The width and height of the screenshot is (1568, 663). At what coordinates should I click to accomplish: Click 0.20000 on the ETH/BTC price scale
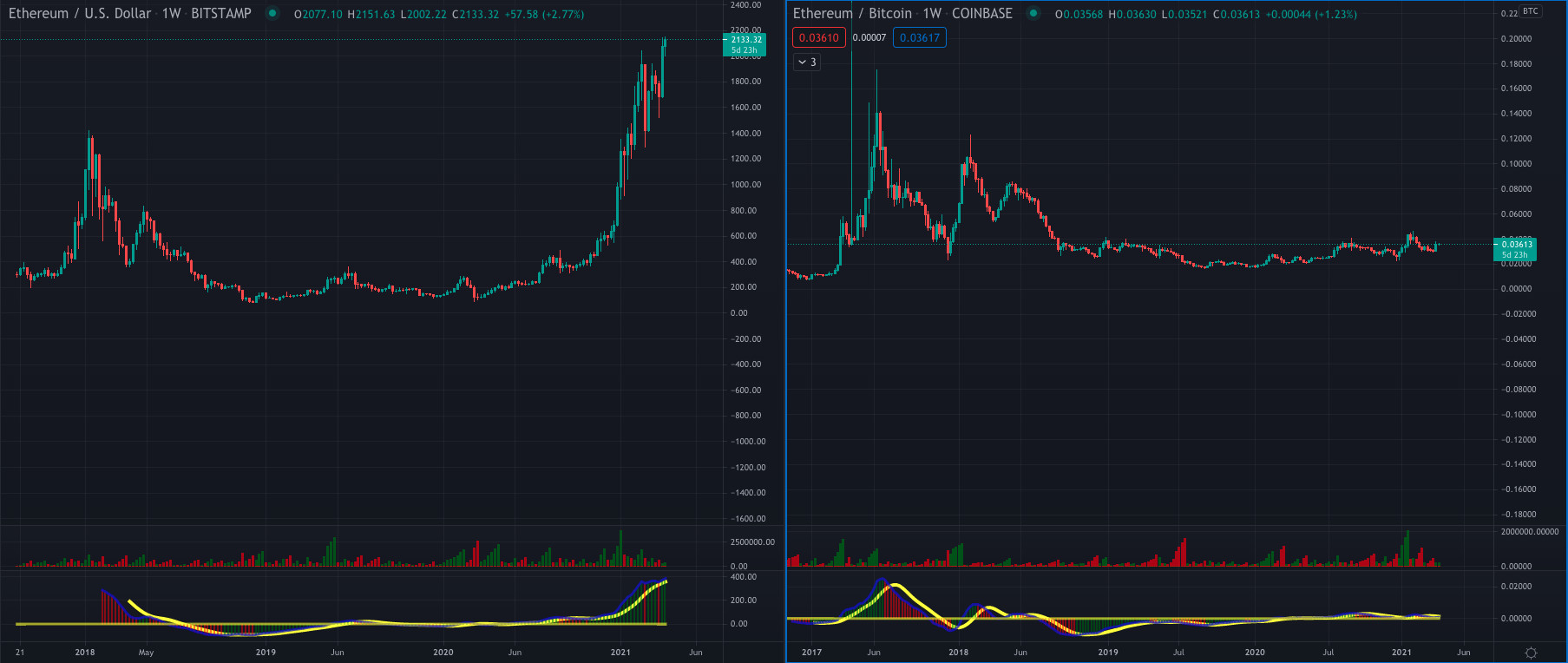1516,39
